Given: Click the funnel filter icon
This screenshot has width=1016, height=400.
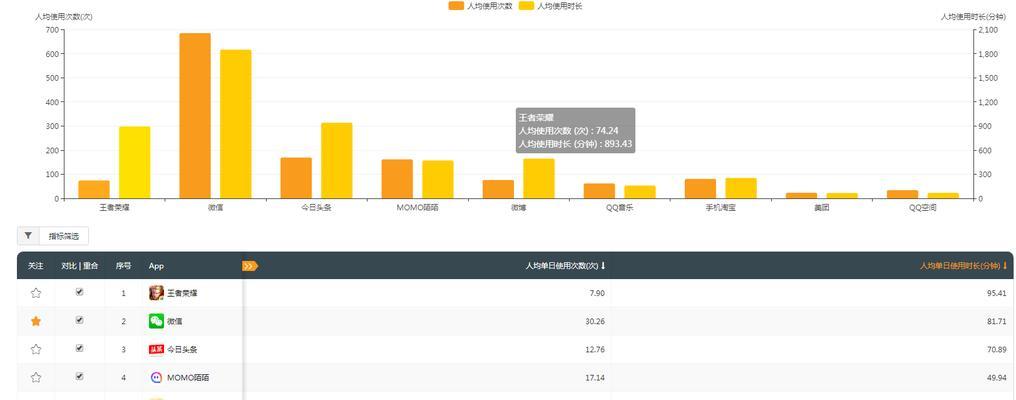Looking at the screenshot, I should (x=29, y=236).
